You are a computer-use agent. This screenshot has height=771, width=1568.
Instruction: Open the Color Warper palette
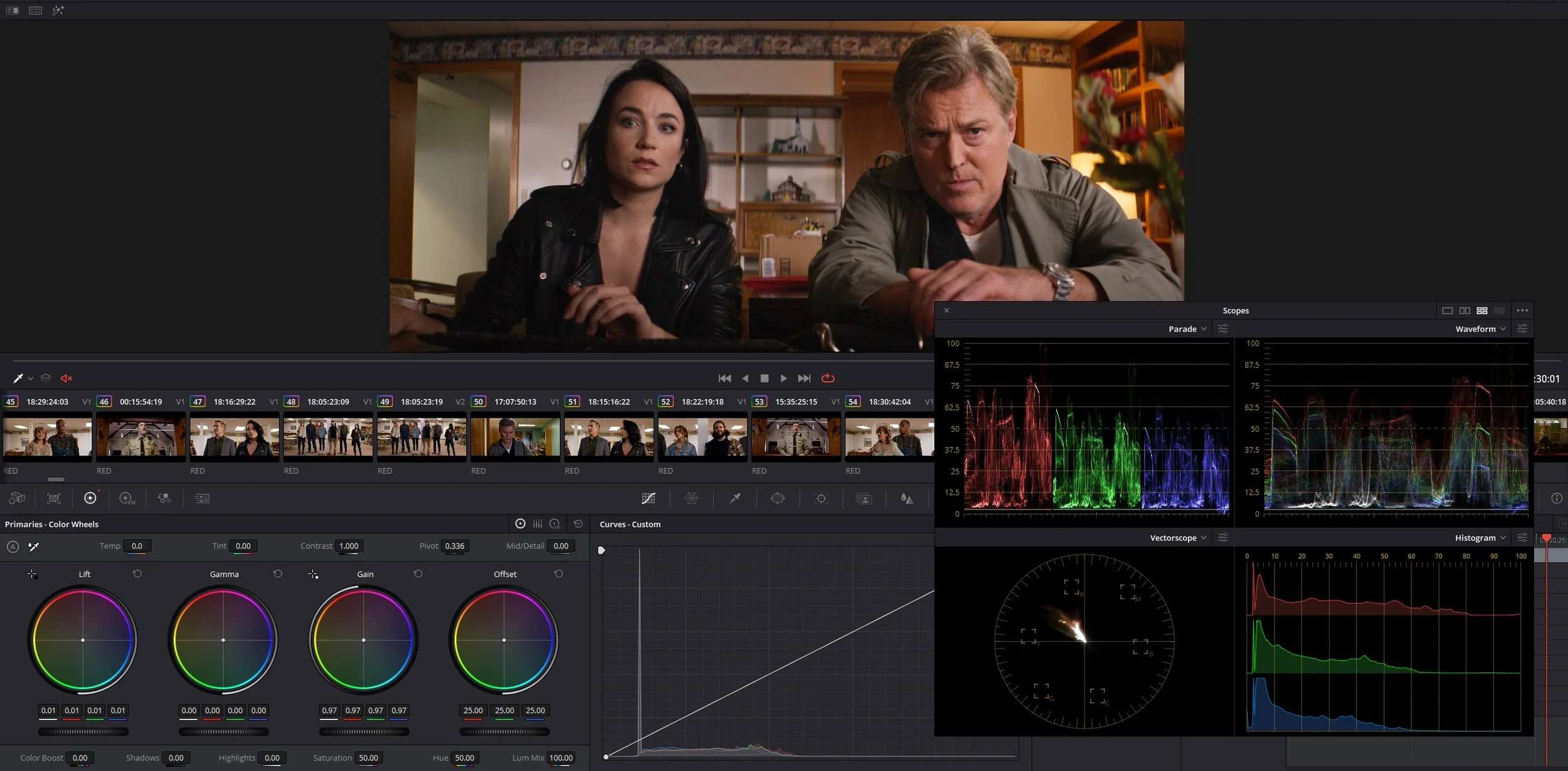click(x=692, y=498)
